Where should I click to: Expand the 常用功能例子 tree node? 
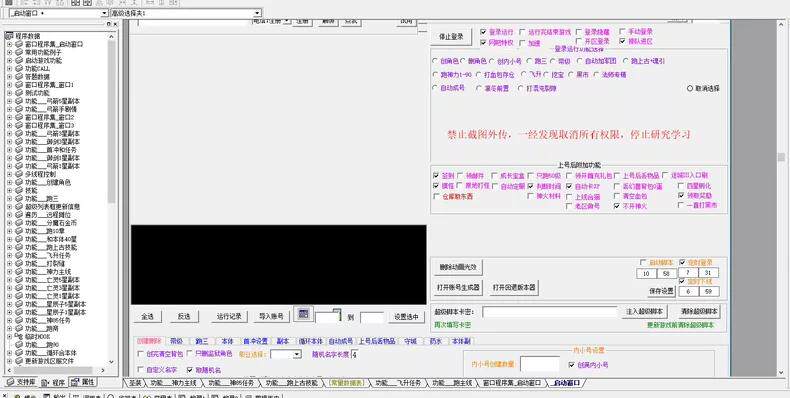tap(9, 52)
